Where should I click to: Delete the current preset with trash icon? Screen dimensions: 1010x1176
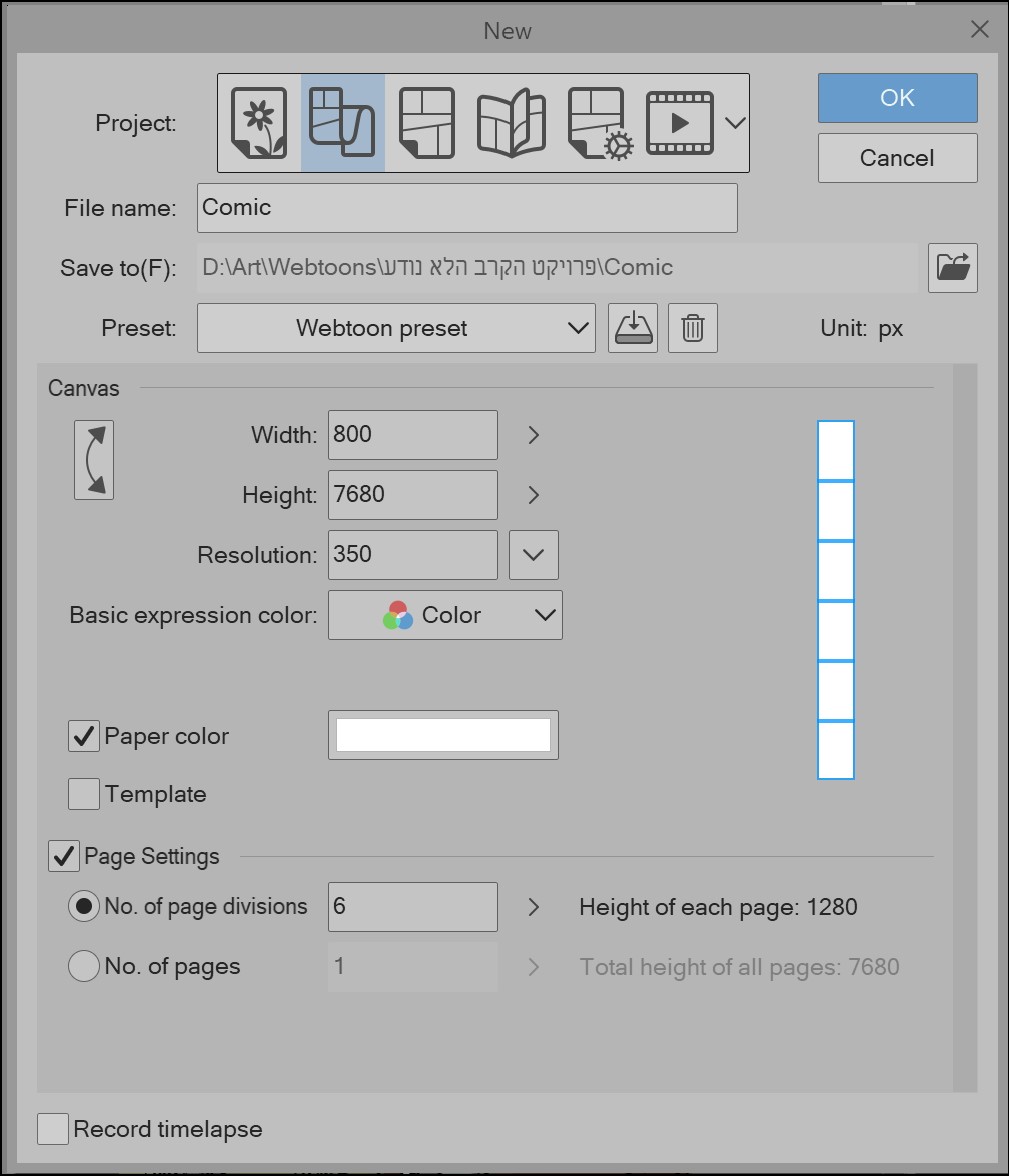692,328
